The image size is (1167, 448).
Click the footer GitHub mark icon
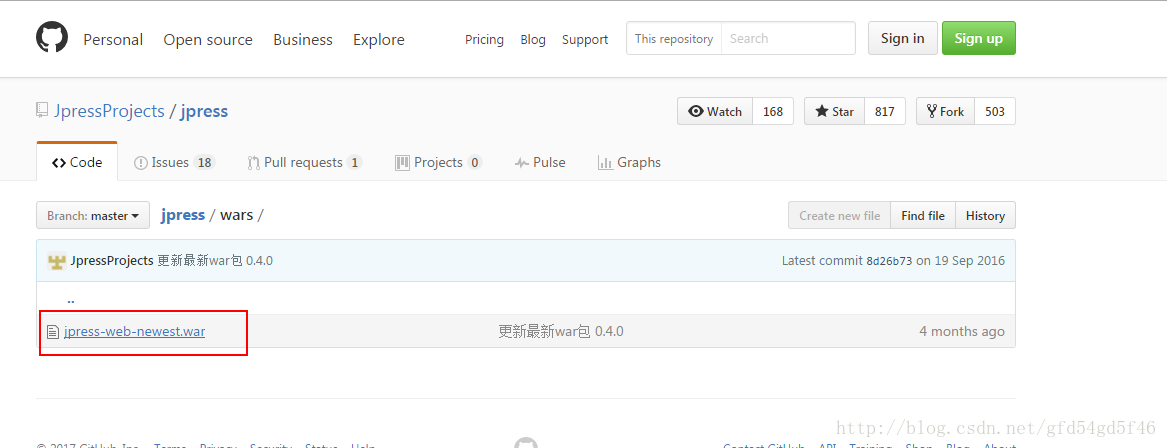525,444
